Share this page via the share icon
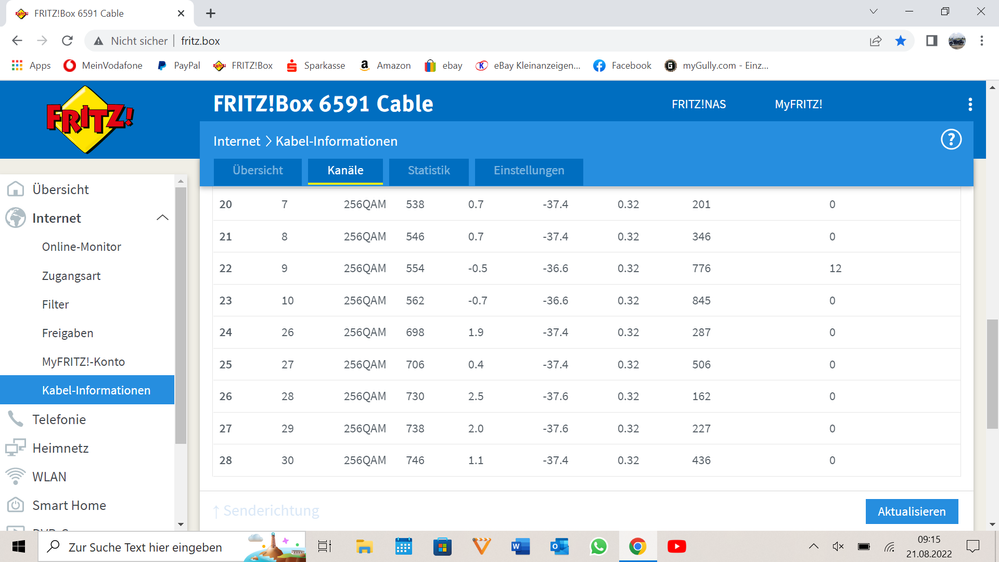The height and width of the screenshot is (562, 999). coord(875,41)
